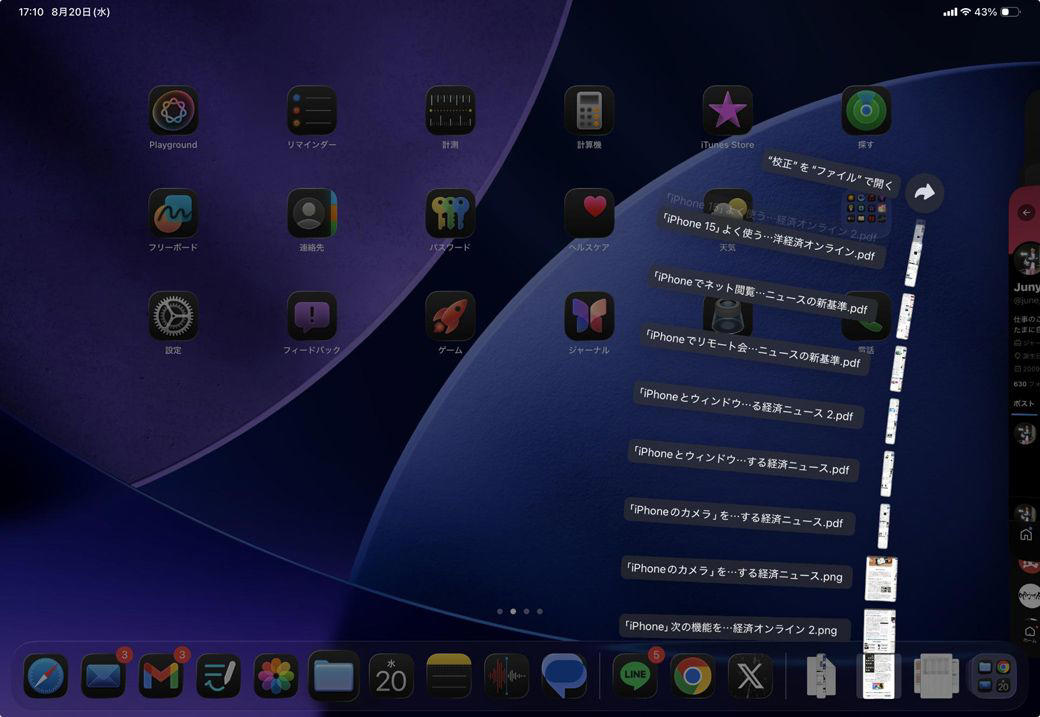Open 設定 settings app
This screenshot has height=717, width=1040.
[173, 316]
